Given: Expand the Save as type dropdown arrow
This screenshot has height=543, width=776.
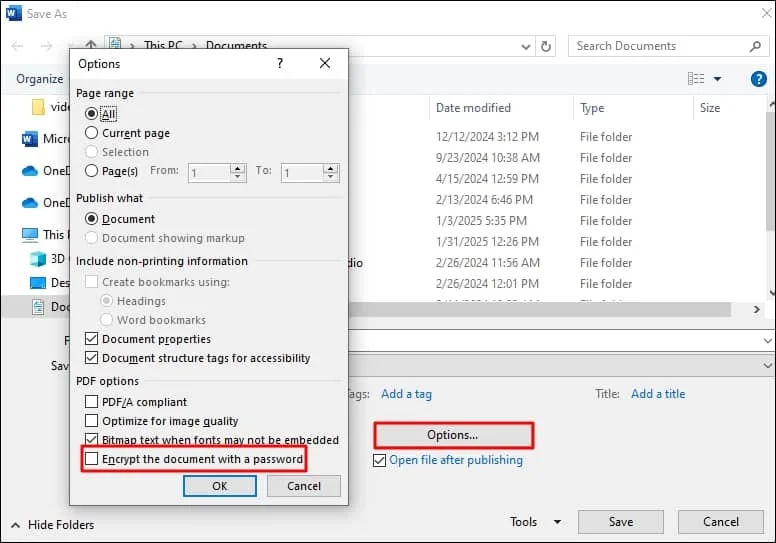Looking at the screenshot, I should 767,365.
